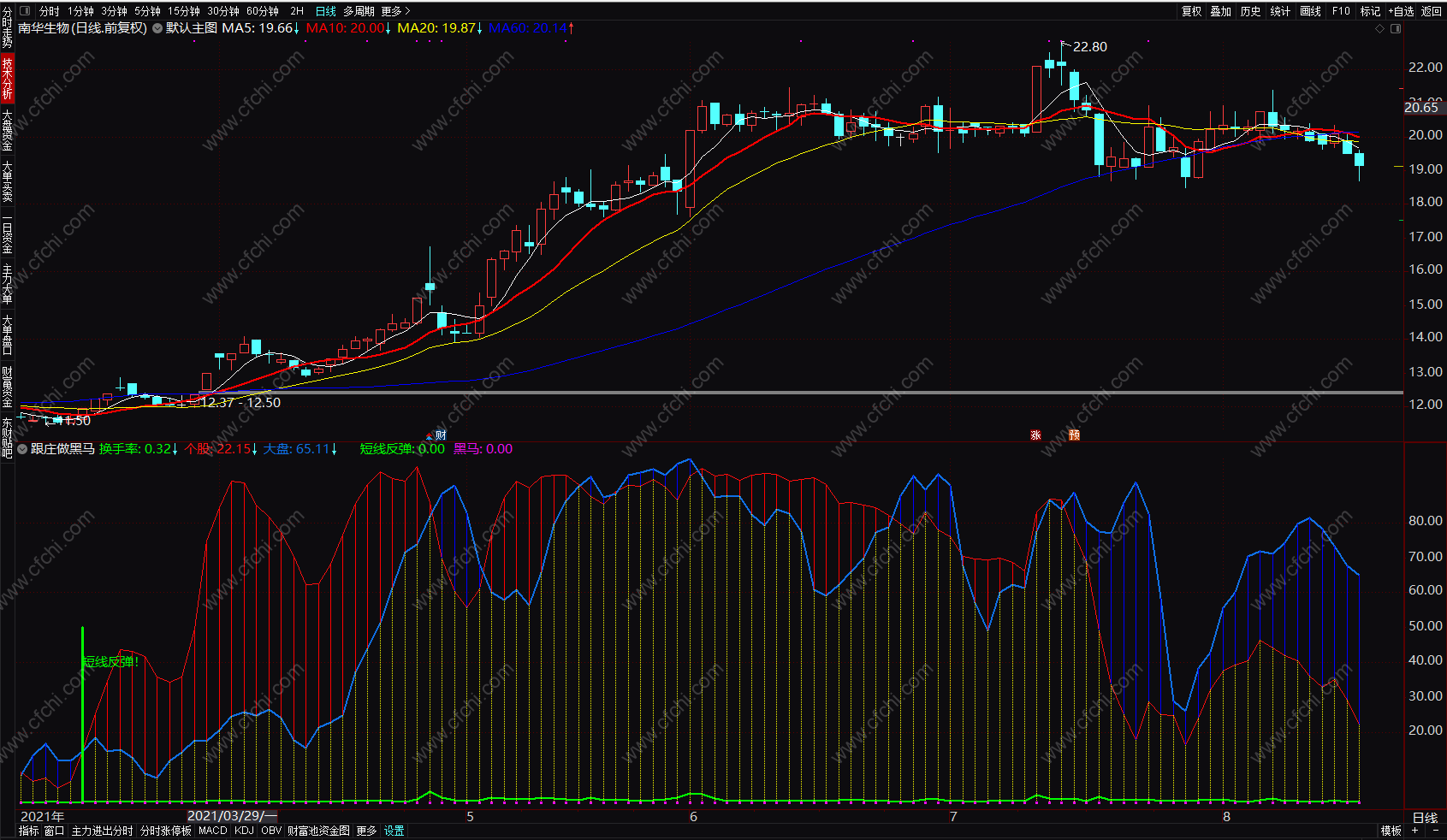The width and height of the screenshot is (1447, 840).
Task: Toggle the left panel icon in the top toolbar
Action: click(x=24, y=11)
